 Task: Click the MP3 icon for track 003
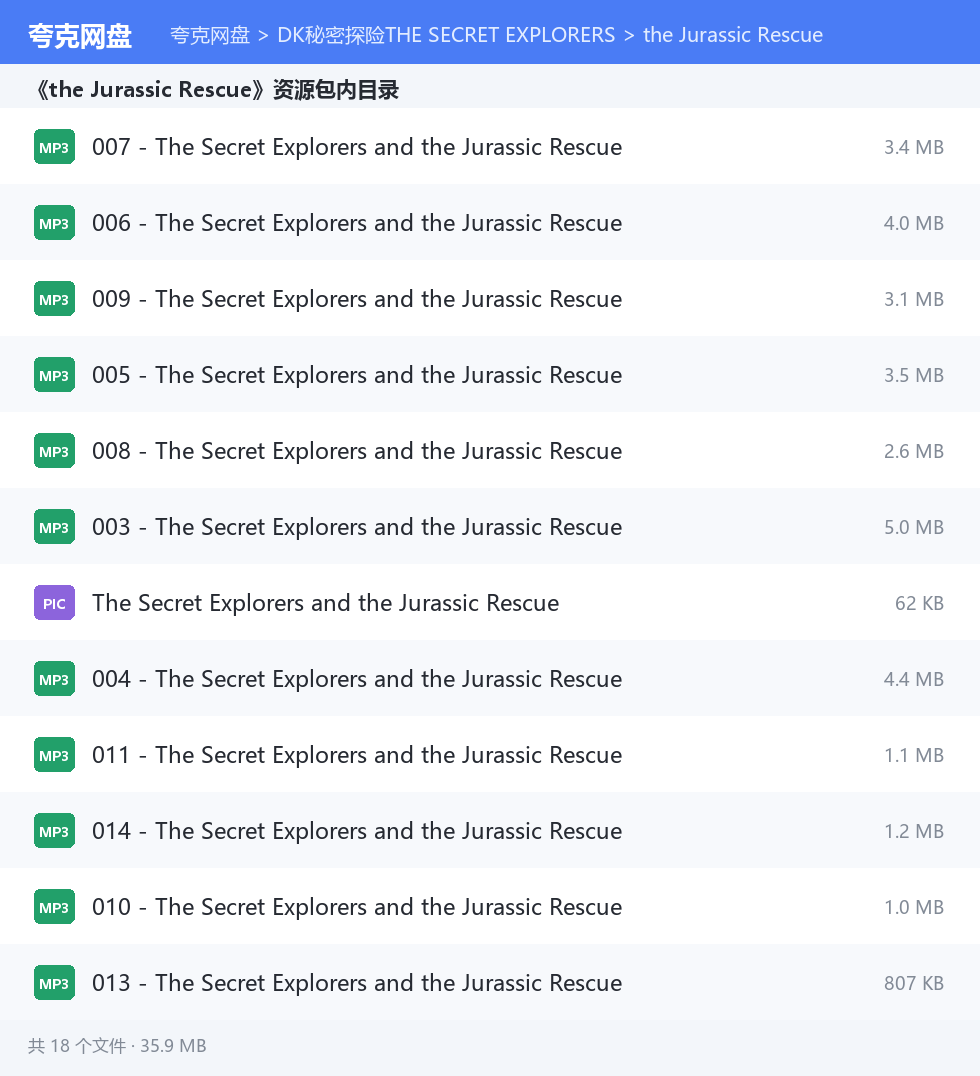(x=54, y=527)
